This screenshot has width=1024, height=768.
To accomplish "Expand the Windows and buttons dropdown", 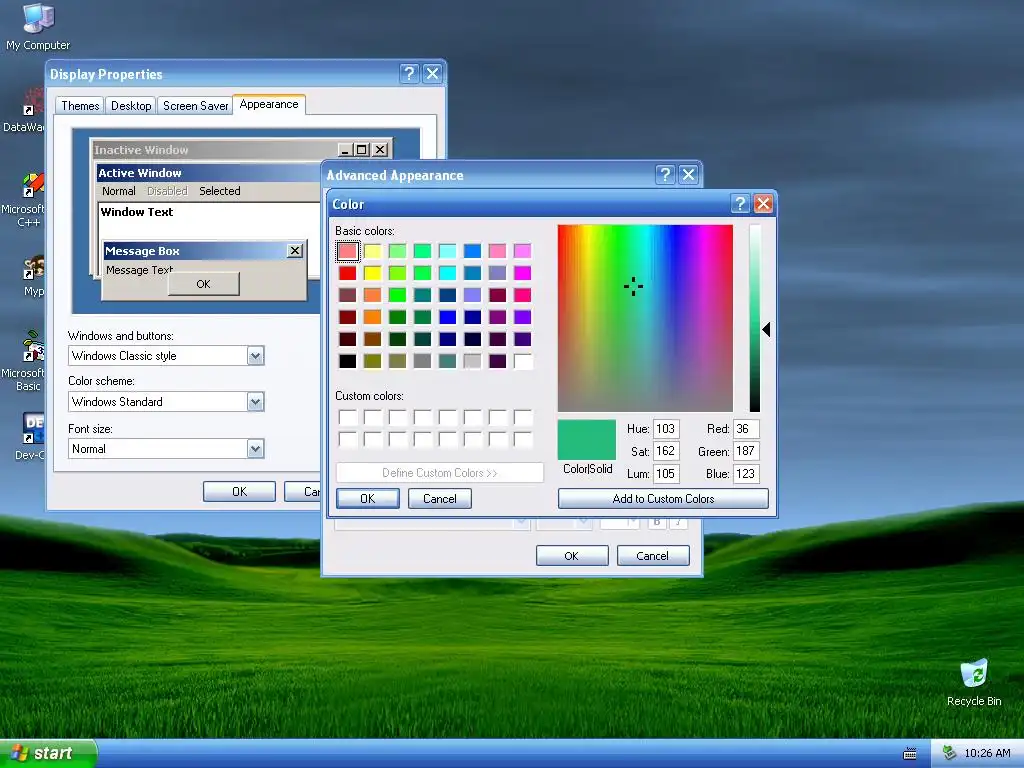I will point(255,356).
